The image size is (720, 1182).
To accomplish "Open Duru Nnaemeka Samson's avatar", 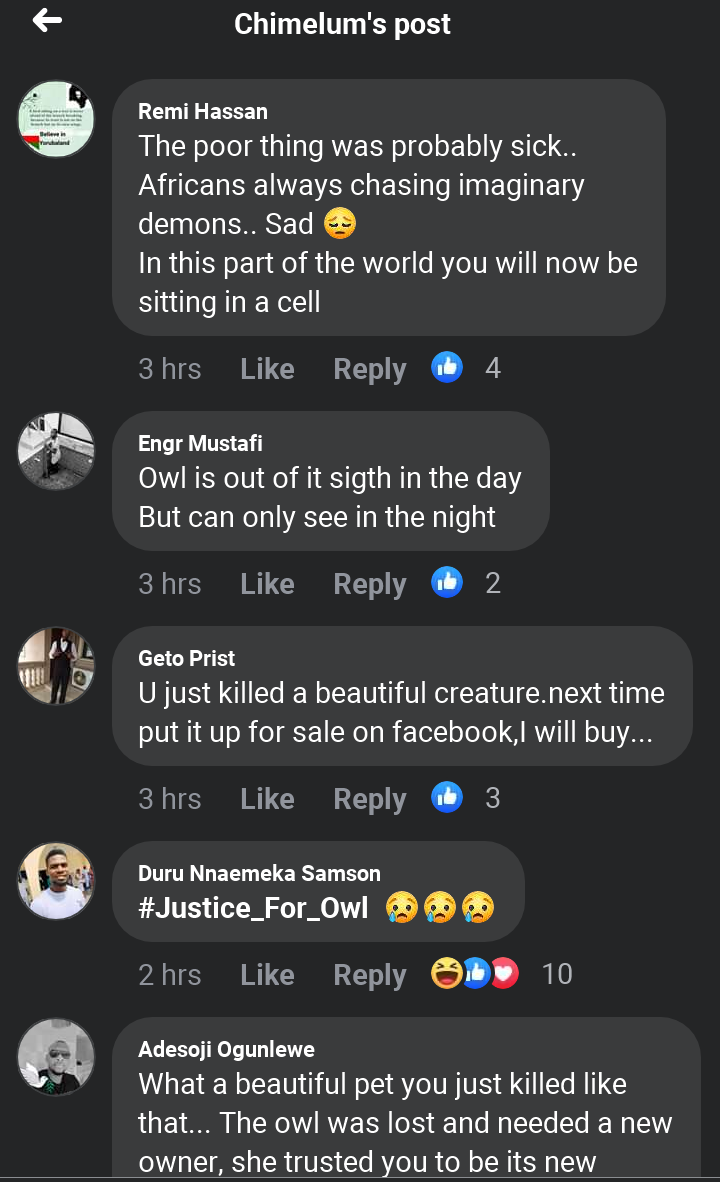I will tap(56, 881).
